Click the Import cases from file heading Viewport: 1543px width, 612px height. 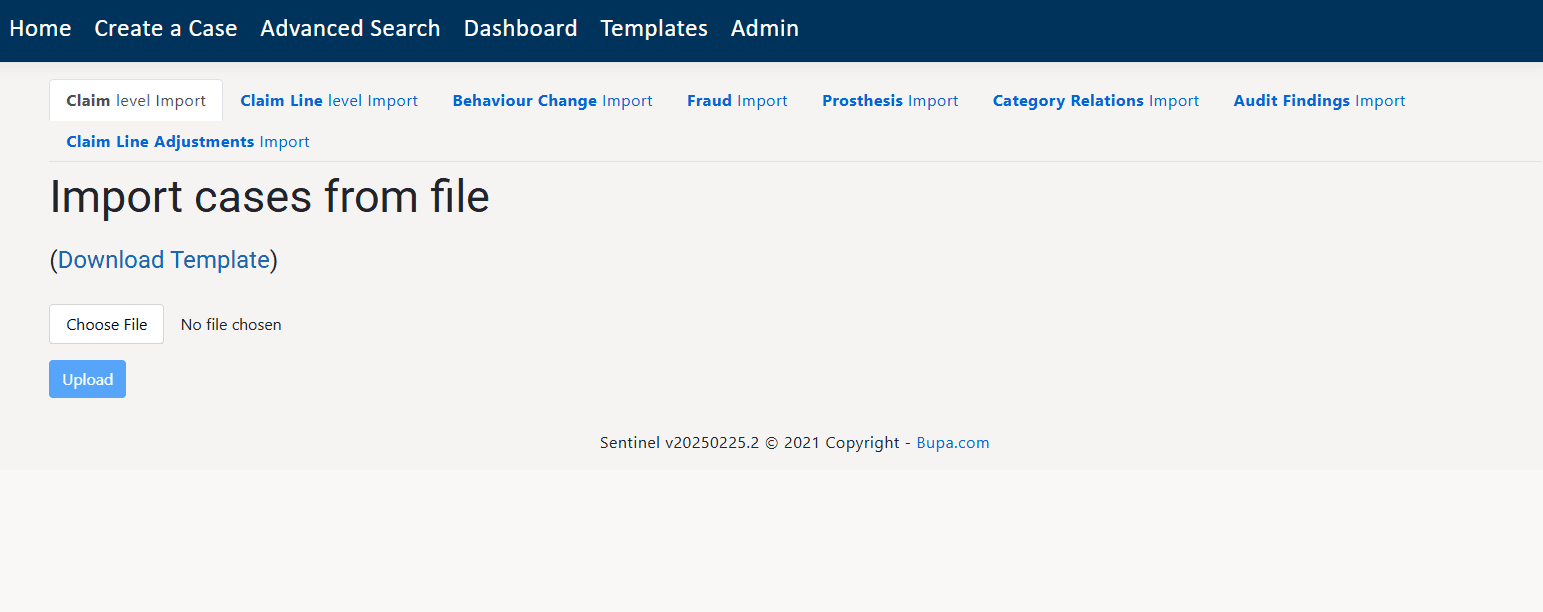269,197
